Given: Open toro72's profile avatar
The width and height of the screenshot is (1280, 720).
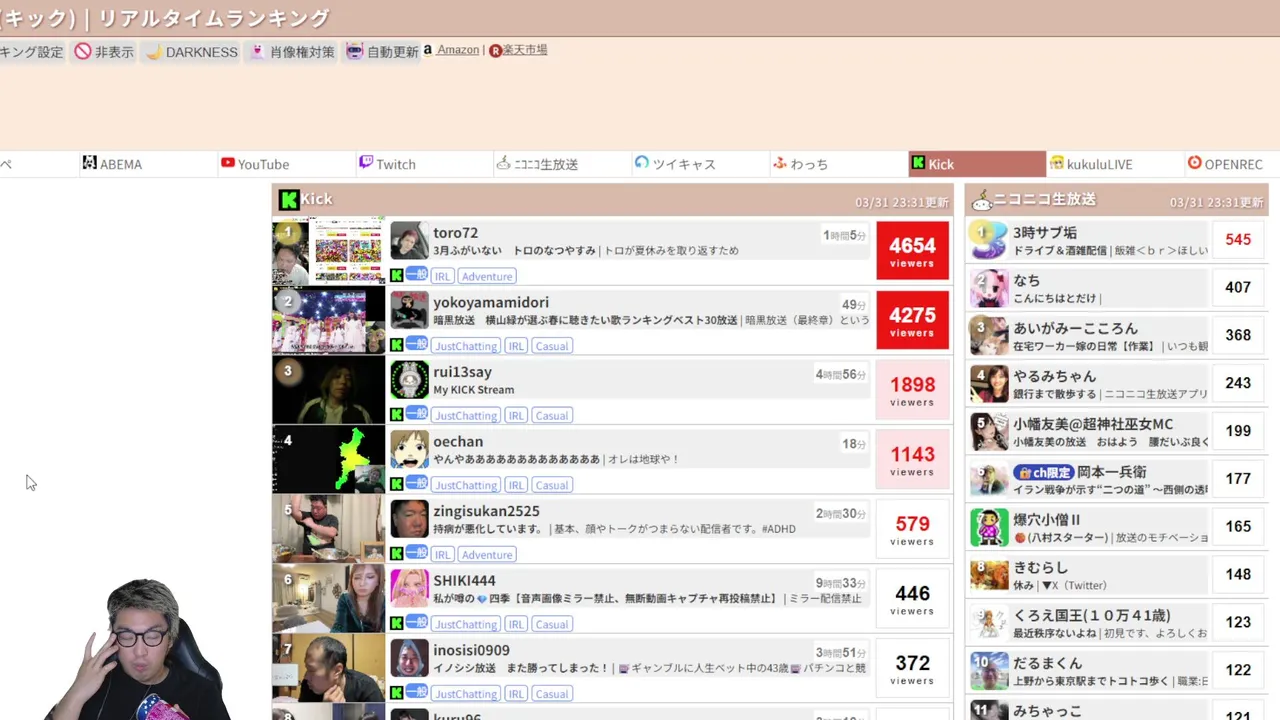Looking at the screenshot, I should tap(409, 240).
